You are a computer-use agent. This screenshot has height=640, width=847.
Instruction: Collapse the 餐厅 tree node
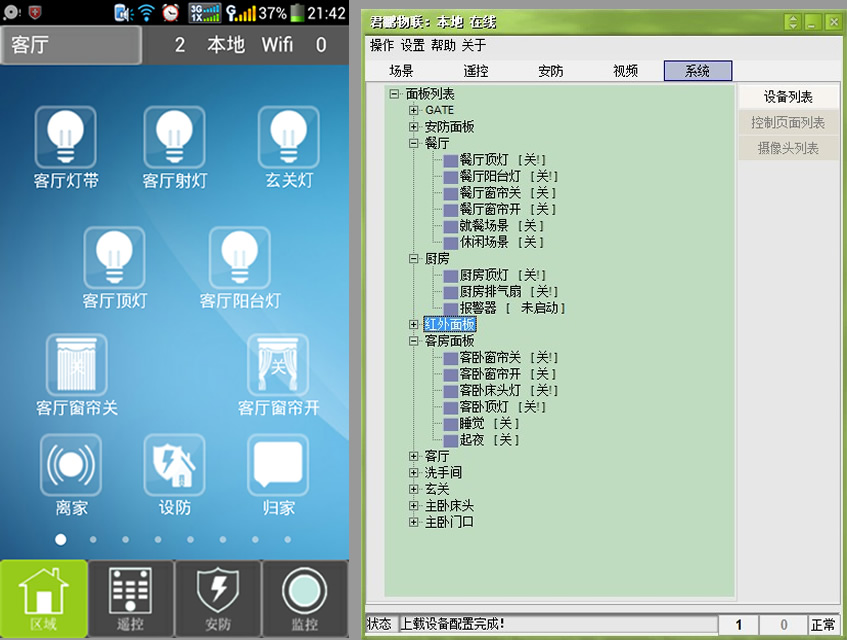coord(414,143)
